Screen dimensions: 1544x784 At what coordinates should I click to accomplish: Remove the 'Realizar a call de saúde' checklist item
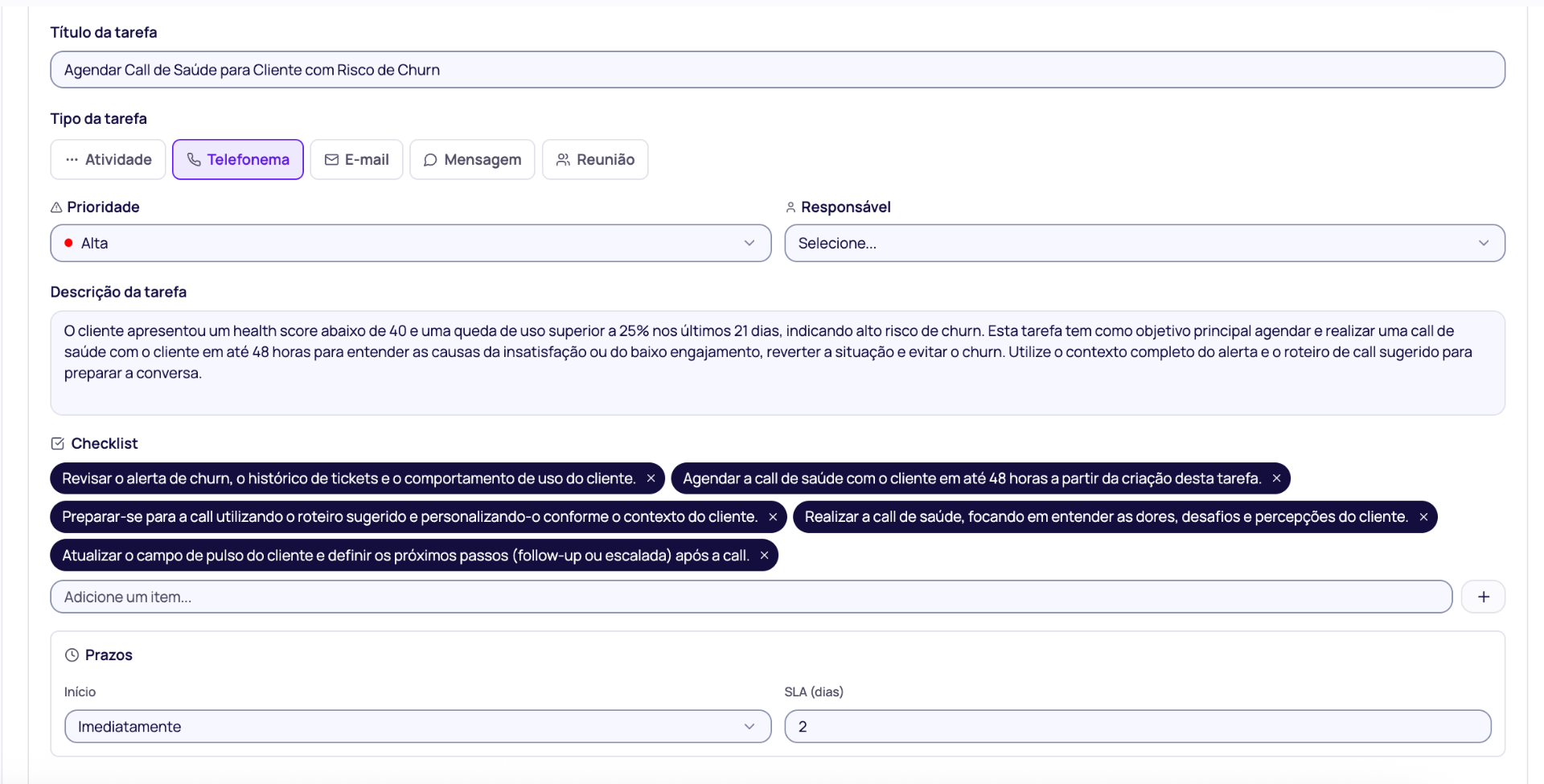[1423, 517]
